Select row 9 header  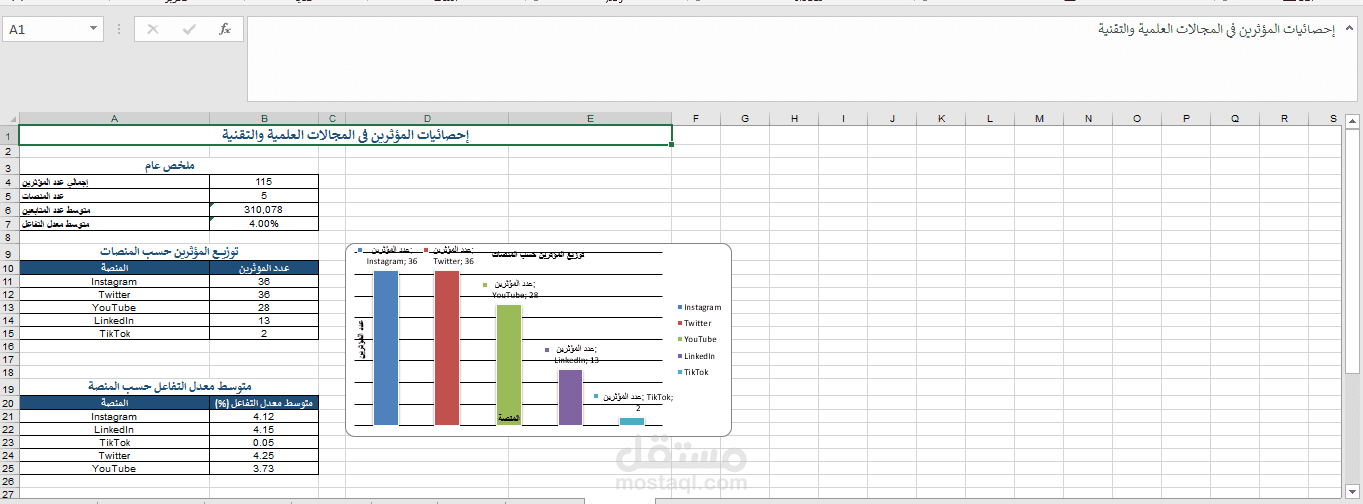click(9, 253)
